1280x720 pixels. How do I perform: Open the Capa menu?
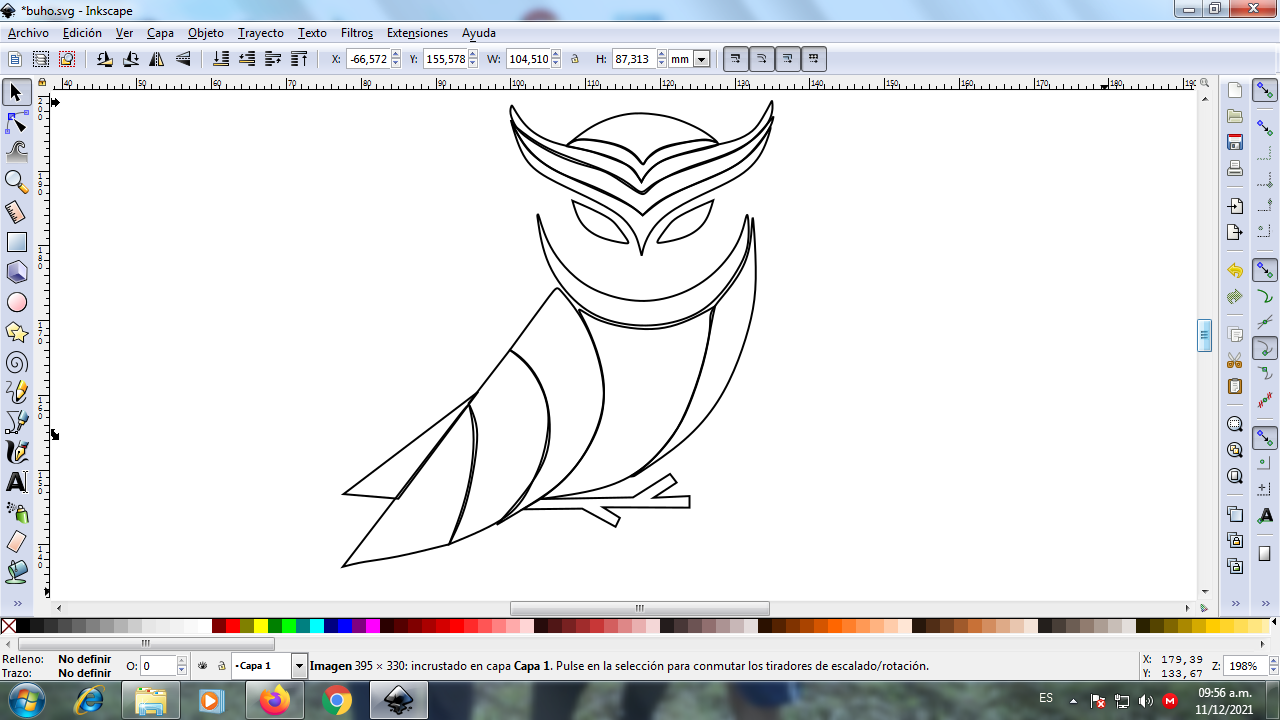coord(160,33)
